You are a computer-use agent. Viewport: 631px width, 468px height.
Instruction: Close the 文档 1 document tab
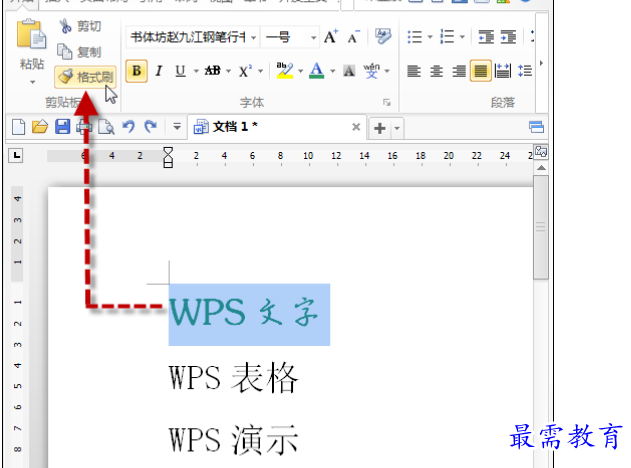point(356,127)
